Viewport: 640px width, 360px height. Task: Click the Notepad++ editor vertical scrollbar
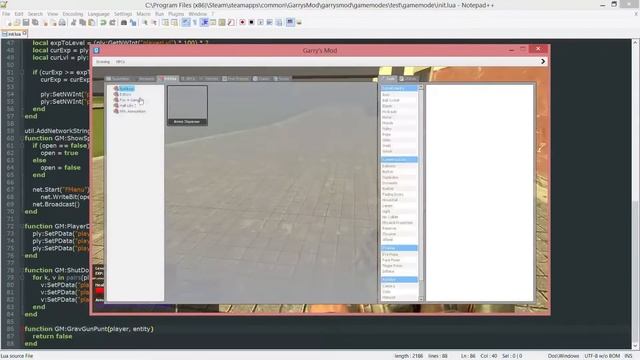click(636, 194)
